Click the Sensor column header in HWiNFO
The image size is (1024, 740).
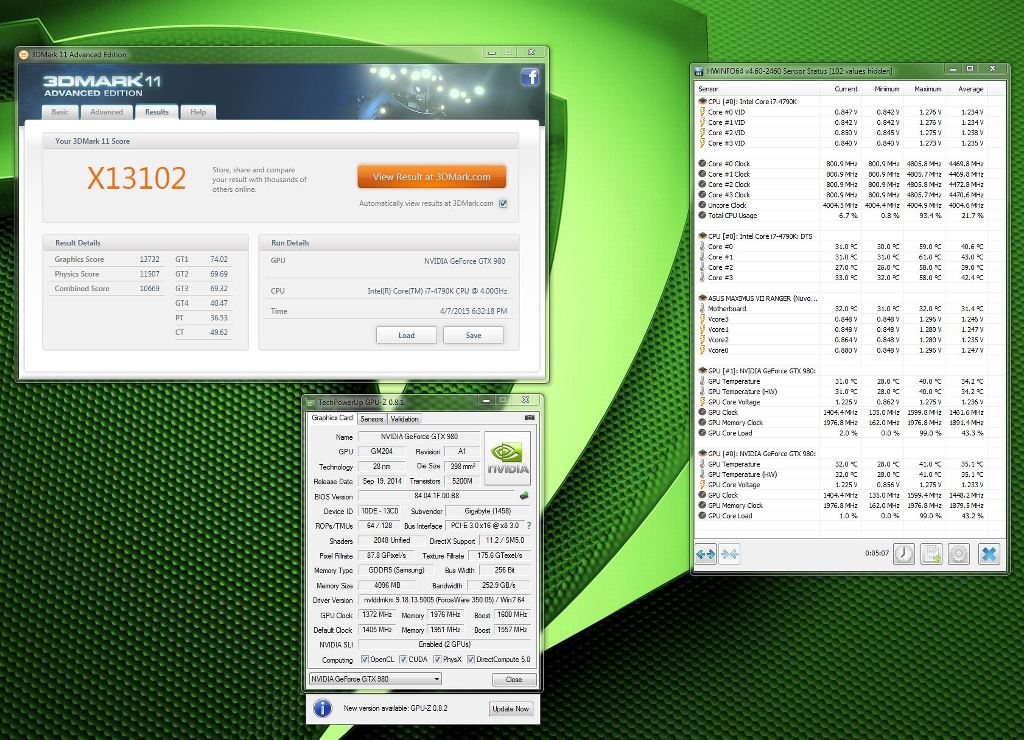pos(708,89)
